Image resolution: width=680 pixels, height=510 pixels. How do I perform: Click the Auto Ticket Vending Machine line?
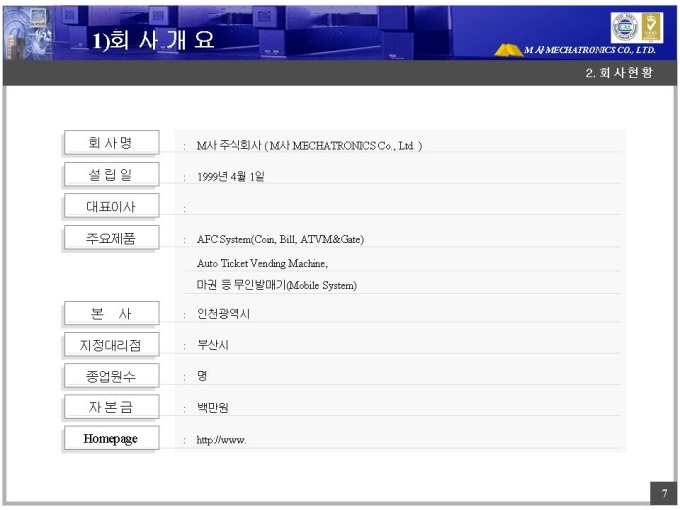(x=262, y=263)
